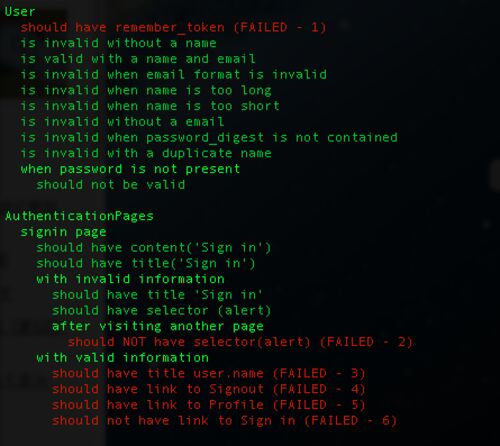Click failed 'should have link to Signout'
This screenshot has width=500, height=446.
click(209, 389)
